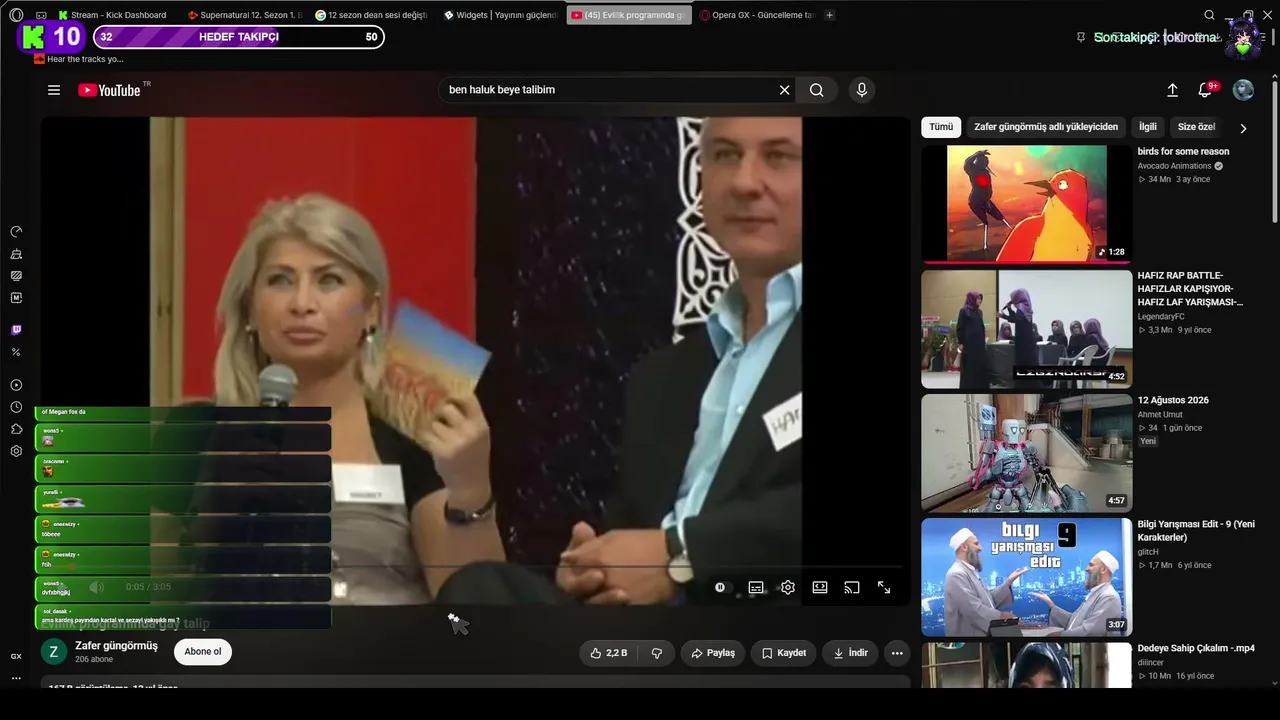Open YouTube notifications bell

pyautogui.click(x=1205, y=90)
